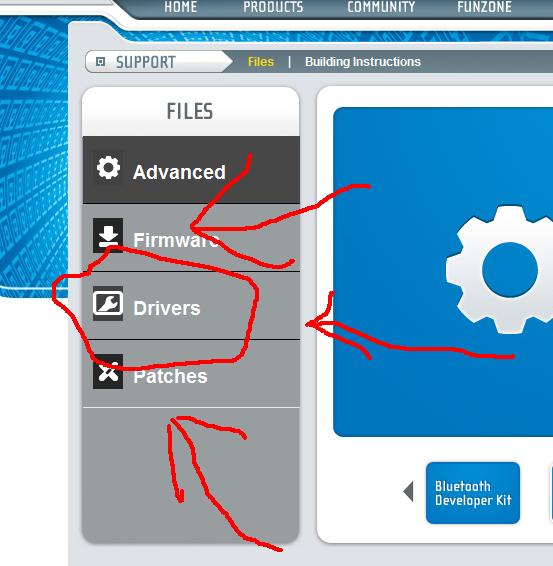Open the Patches category label
The width and height of the screenshot is (553, 566).
point(170,376)
